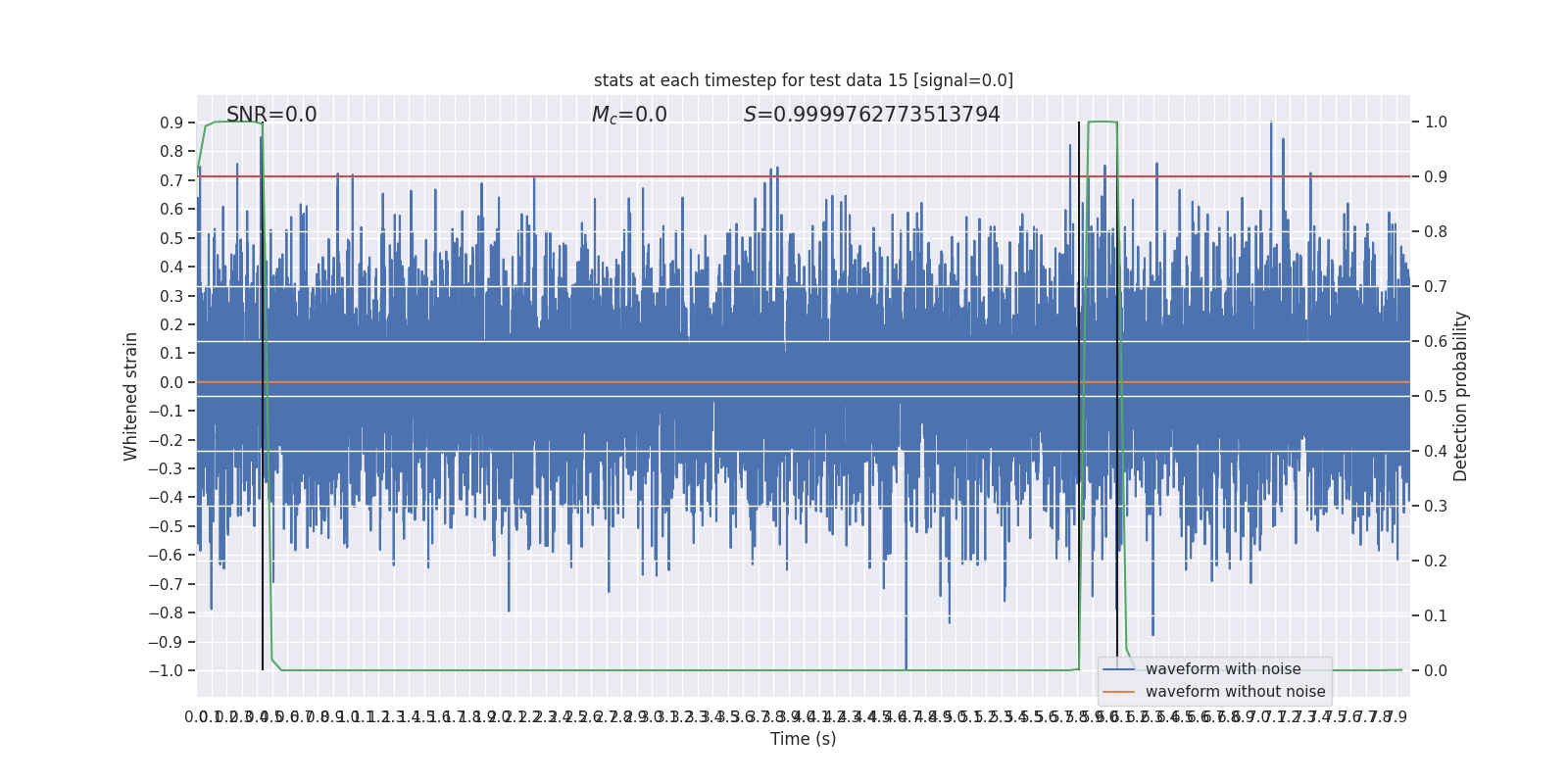Click 'waveform with noise' legend entry
Screen dimensions: 1568x784
1223,669
